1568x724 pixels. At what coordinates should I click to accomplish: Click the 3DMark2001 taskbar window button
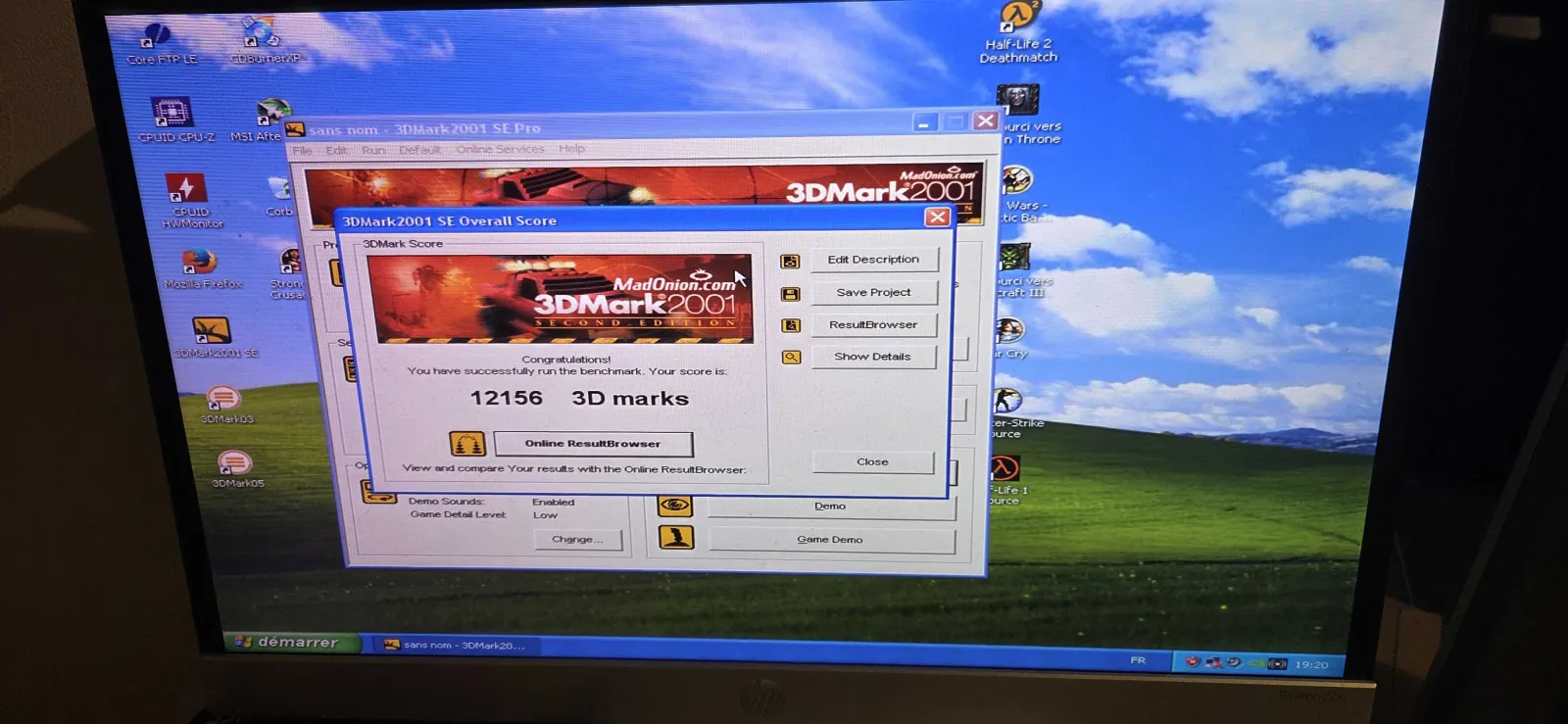pyautogui.click(x=456, y=646)
